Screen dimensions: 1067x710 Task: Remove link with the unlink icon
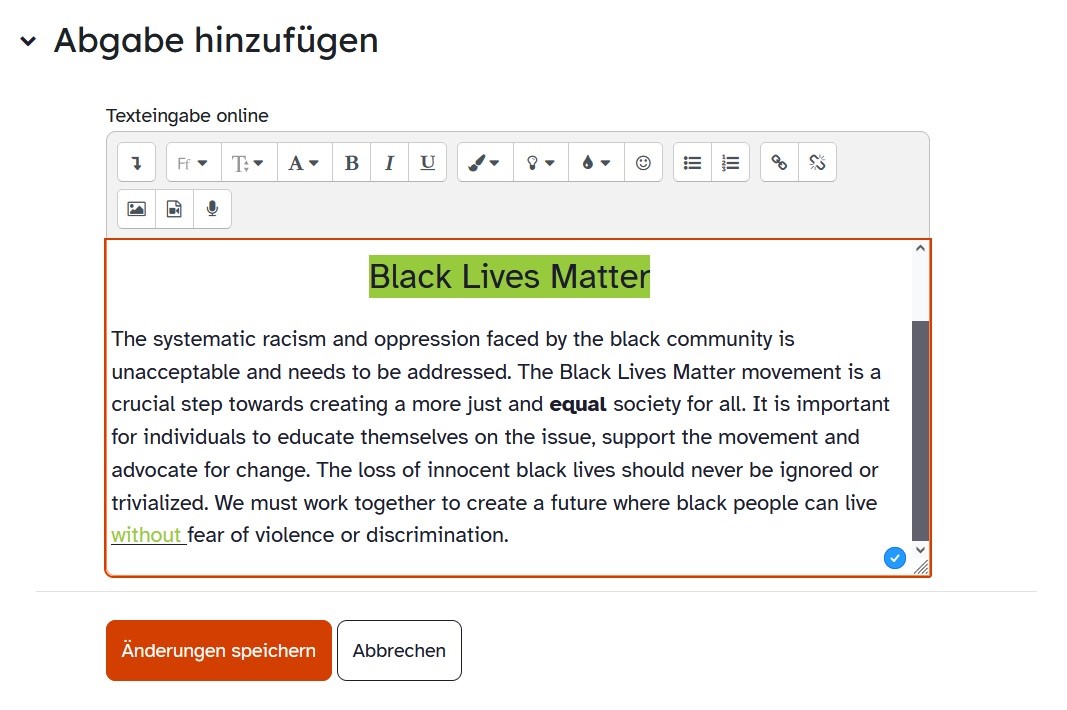[817, 163]
